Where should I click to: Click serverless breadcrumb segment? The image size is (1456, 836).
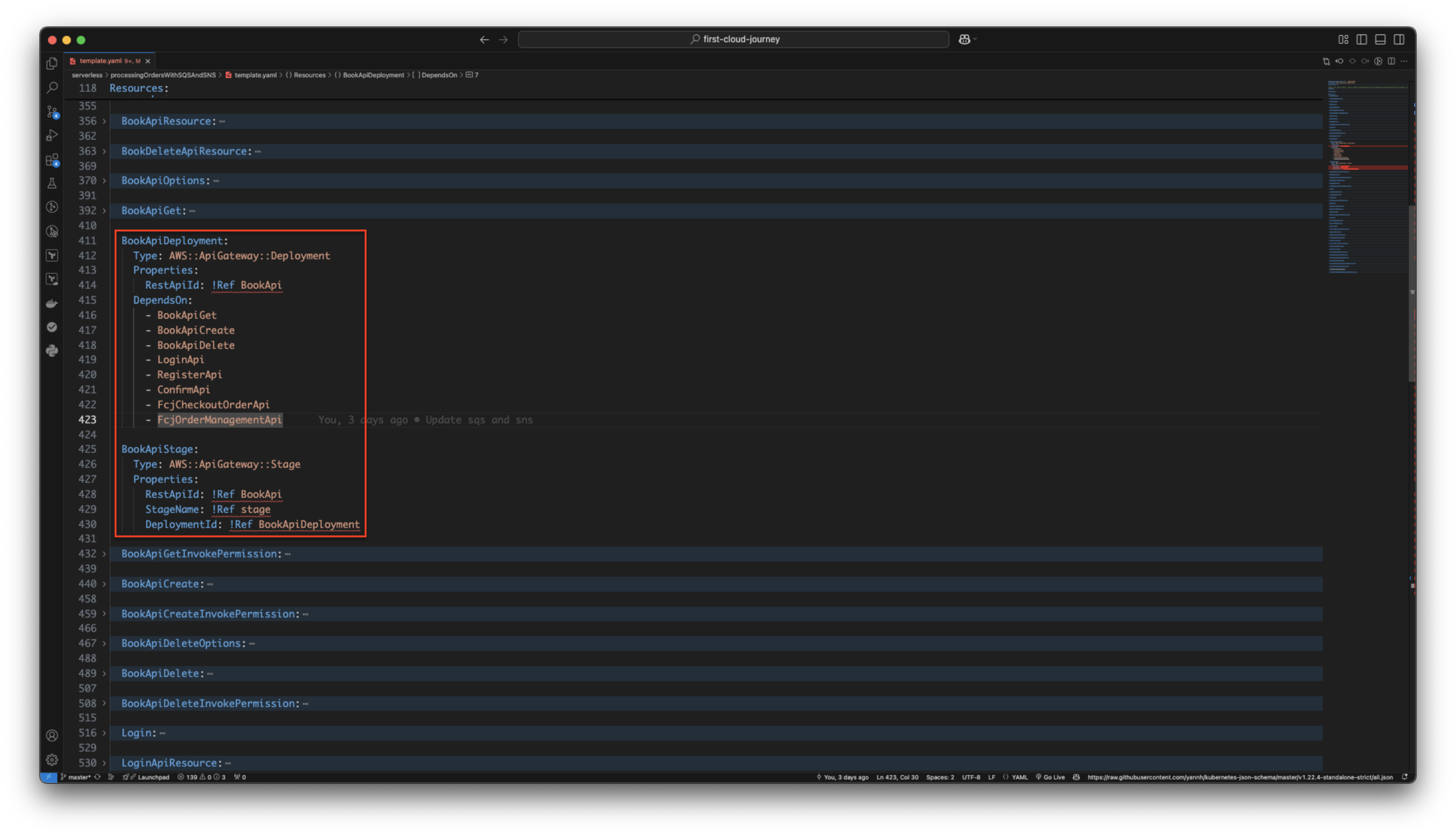[87, 75]
